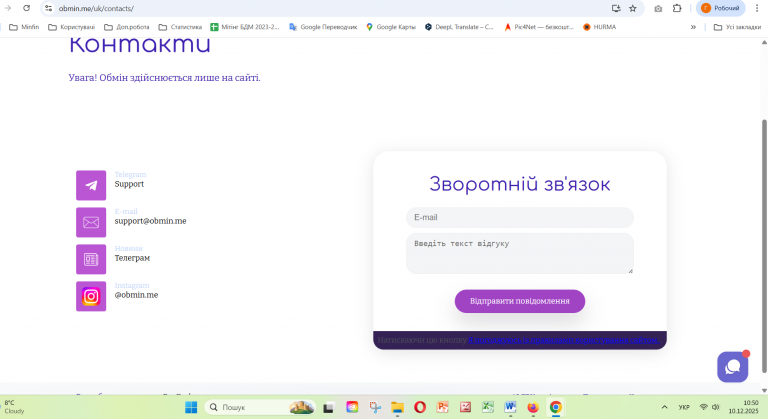This screenshot has width=768, height=419.
Task: Launch Opera from the taskbar
Action: (420, 407)
